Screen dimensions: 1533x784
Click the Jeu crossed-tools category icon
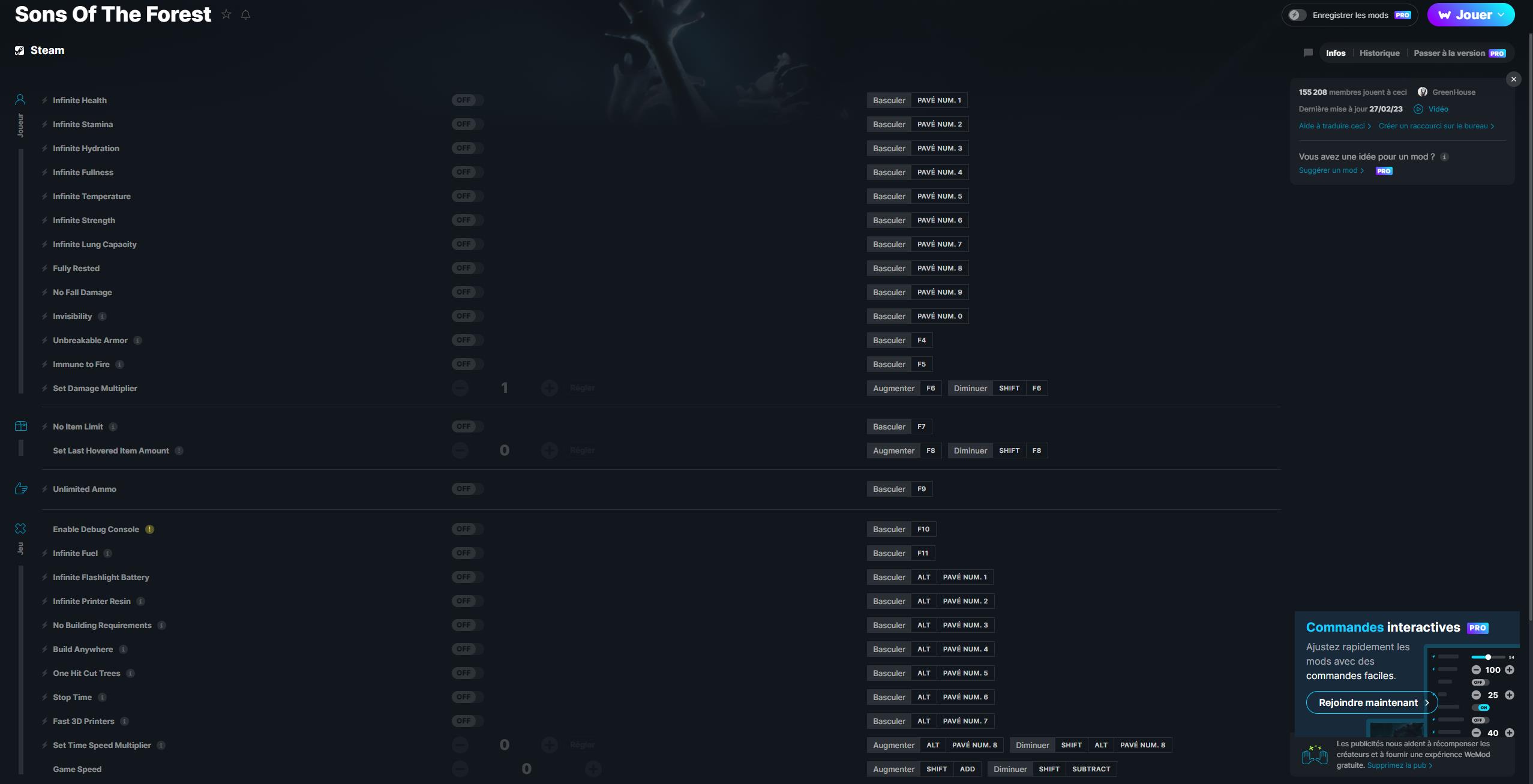(x=20, y=528)
